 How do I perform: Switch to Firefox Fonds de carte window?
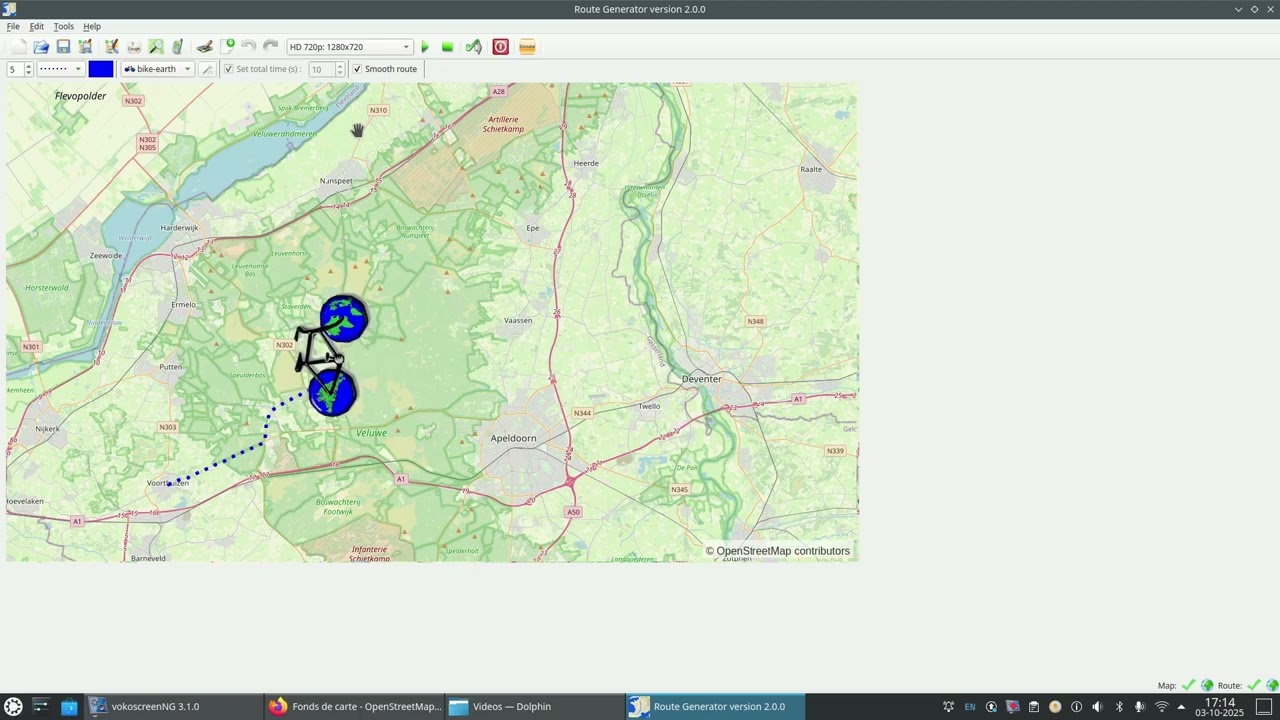(354, 706)
